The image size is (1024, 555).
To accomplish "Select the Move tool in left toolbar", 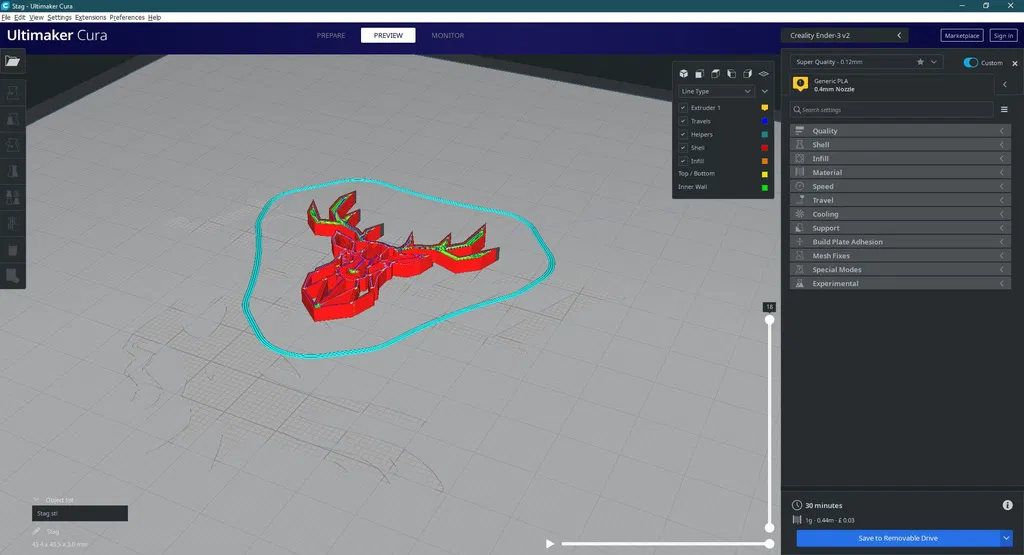I will click(12, 93).
